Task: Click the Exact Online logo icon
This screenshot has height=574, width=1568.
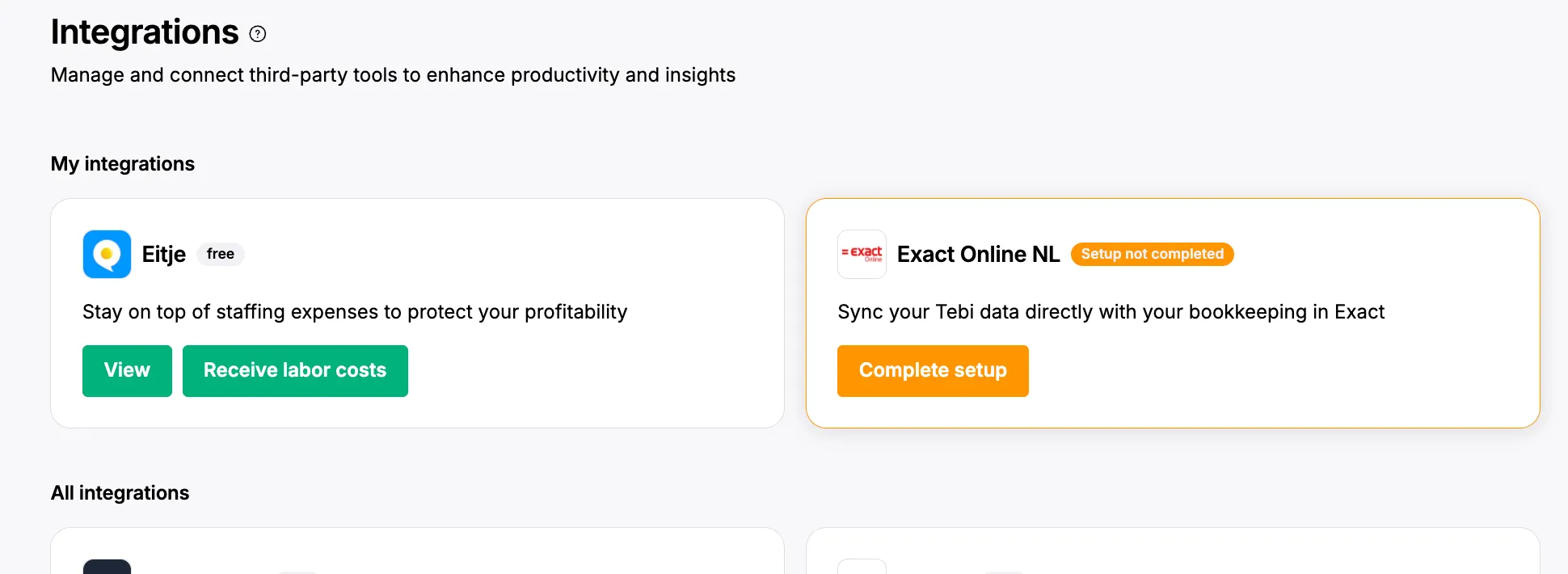Action: click(x=862, y=254)
